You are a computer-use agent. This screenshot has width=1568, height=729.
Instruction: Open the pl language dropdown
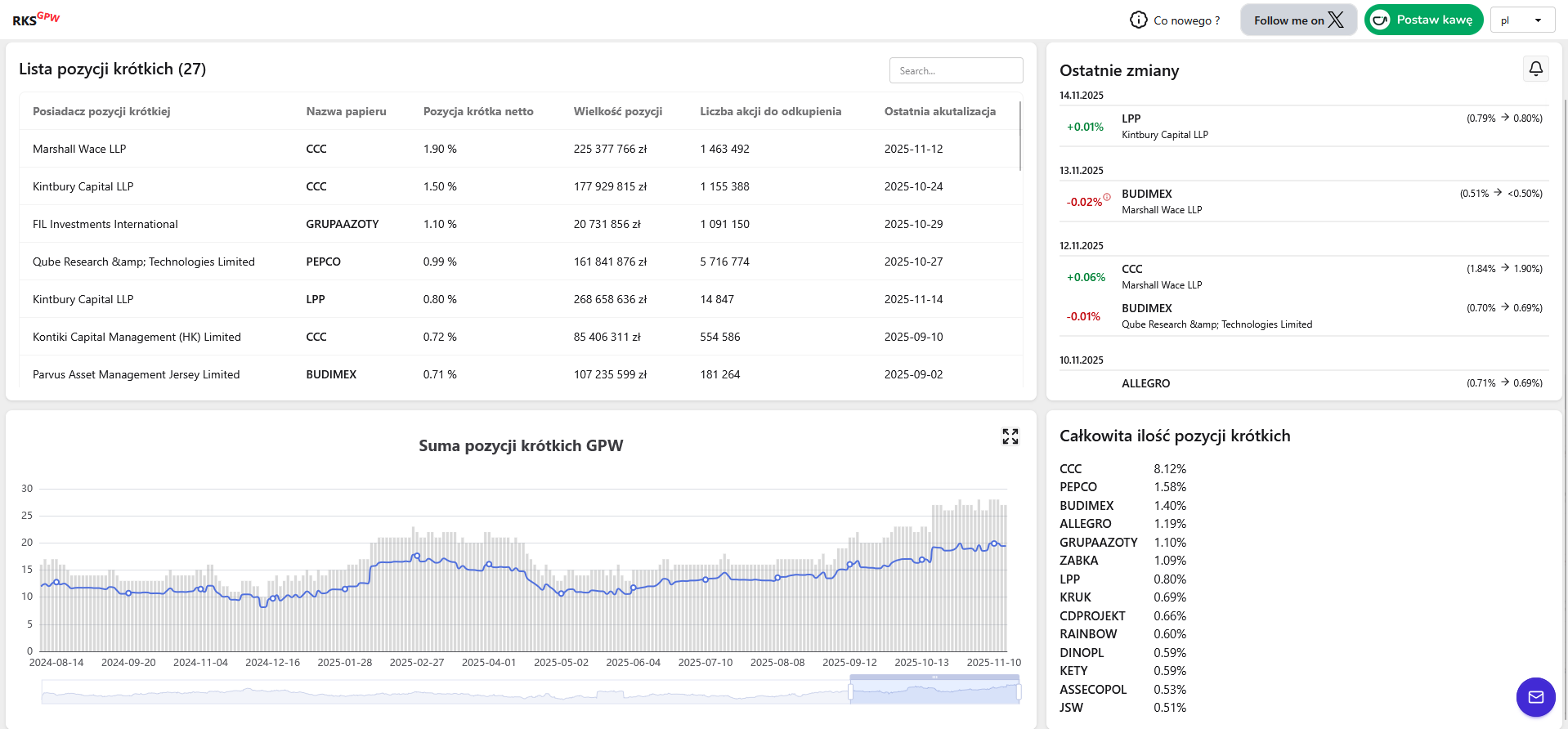[x=1521, y=20]
